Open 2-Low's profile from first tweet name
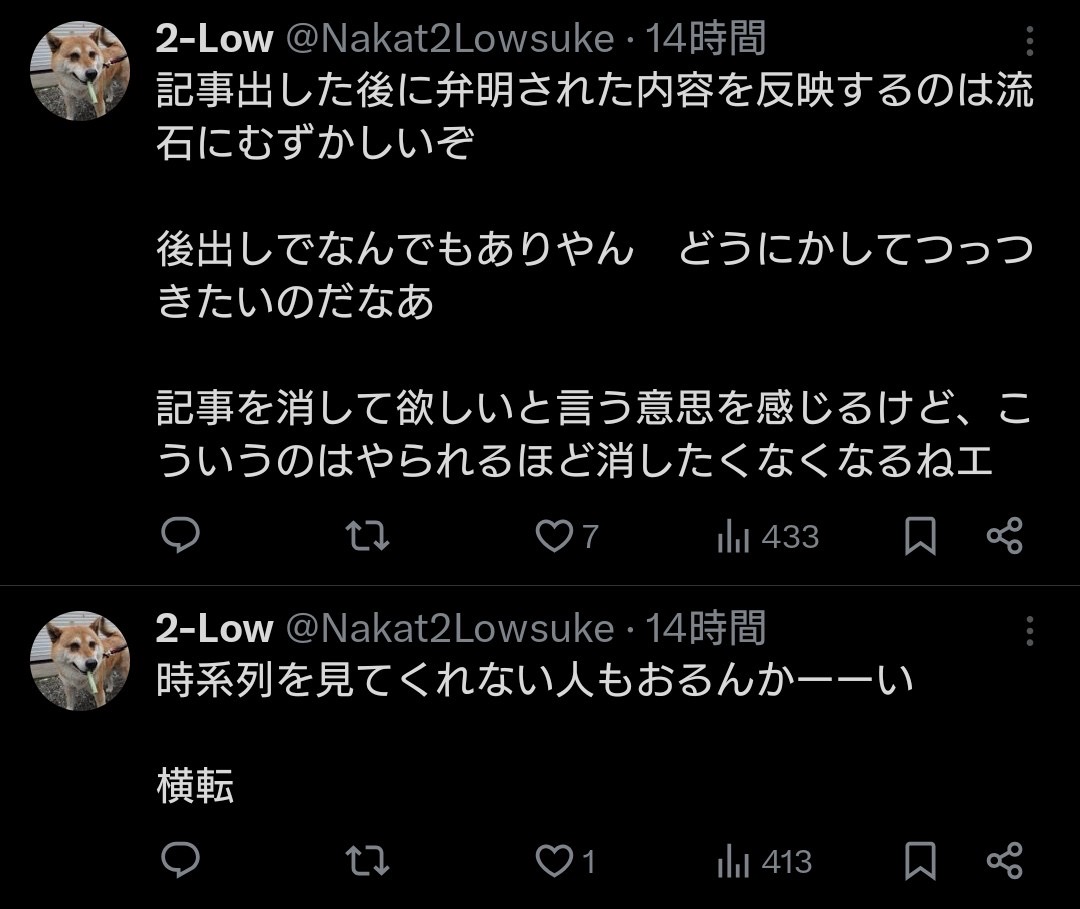The image size is (1080, 909). click(214, 40)
